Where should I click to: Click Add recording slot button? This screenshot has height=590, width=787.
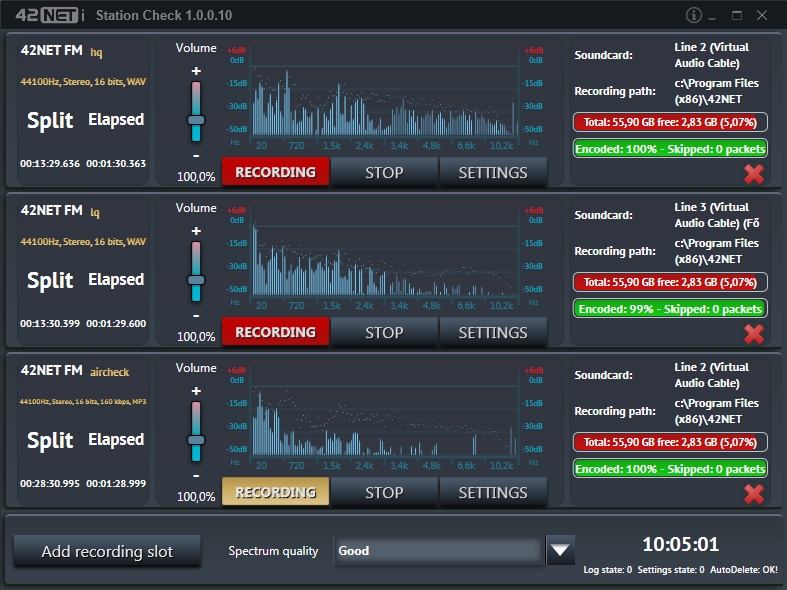[107, 551]
